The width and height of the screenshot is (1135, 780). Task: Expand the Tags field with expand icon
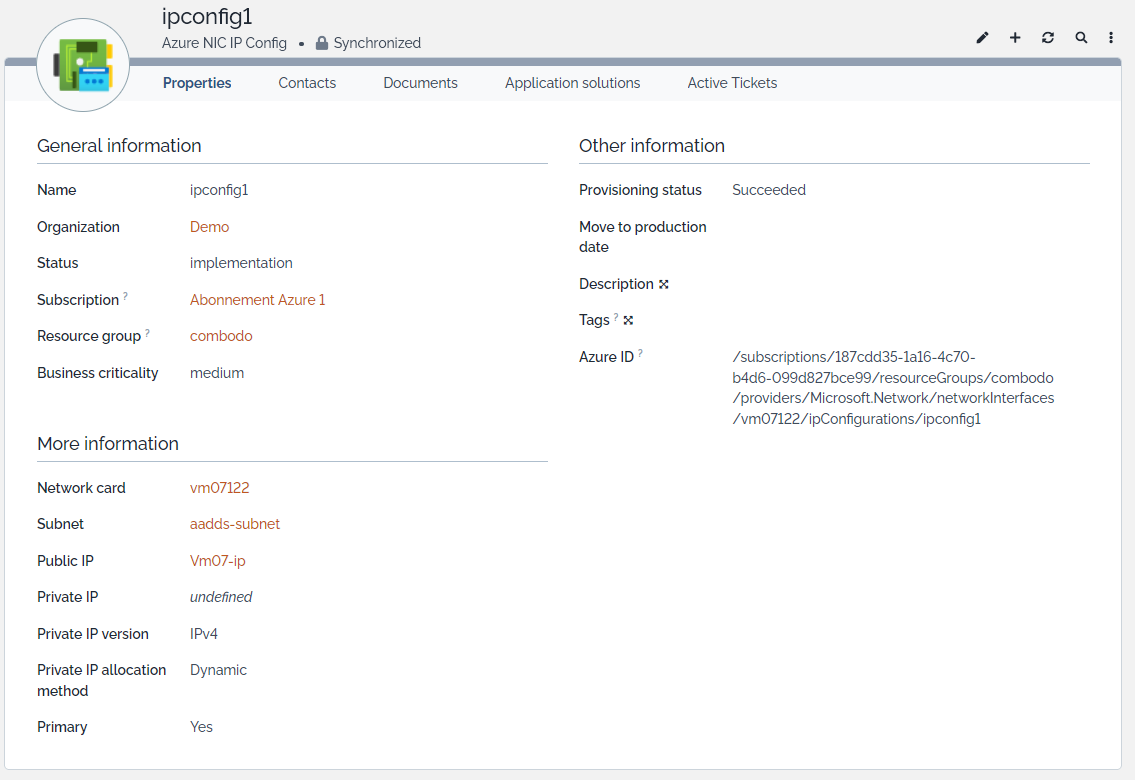628,320
